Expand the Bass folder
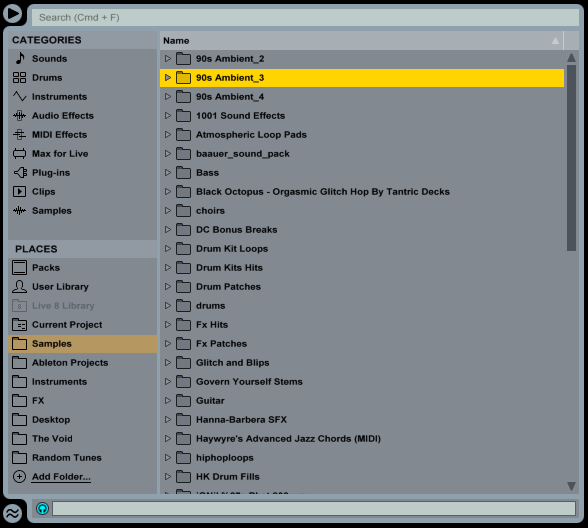This screenshot has height=528, width=588. (168, 172)
